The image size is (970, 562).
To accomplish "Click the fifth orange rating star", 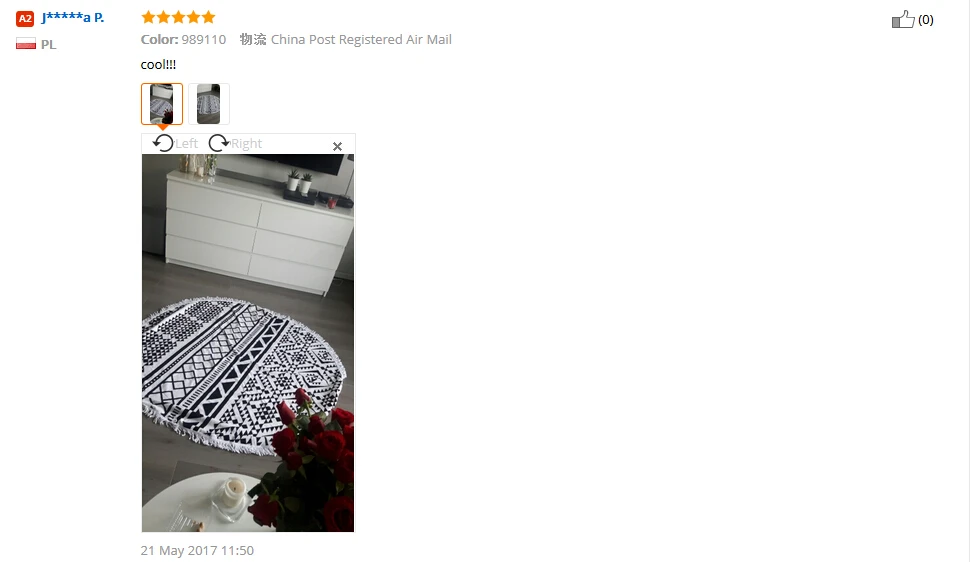I will 208,17.
